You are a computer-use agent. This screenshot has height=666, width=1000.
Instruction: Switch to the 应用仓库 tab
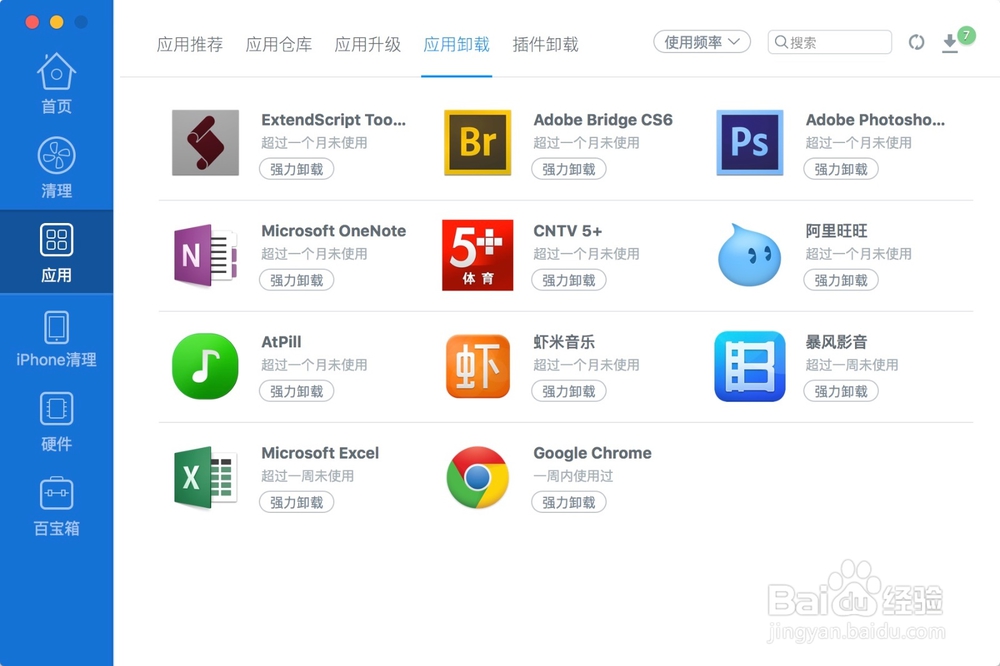pos(279,44)
